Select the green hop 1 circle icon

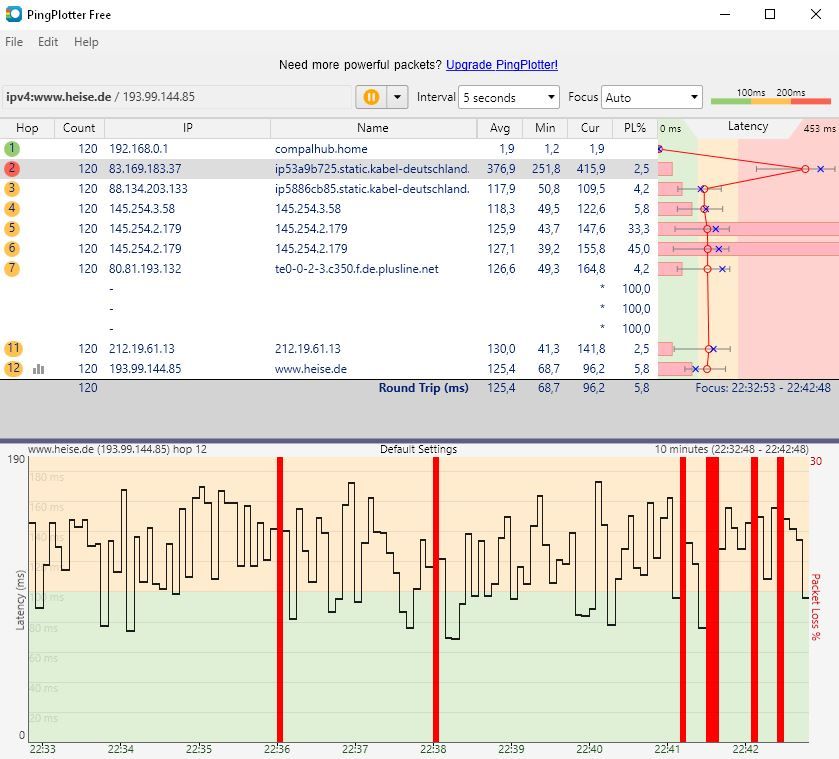tap(12, 148)
